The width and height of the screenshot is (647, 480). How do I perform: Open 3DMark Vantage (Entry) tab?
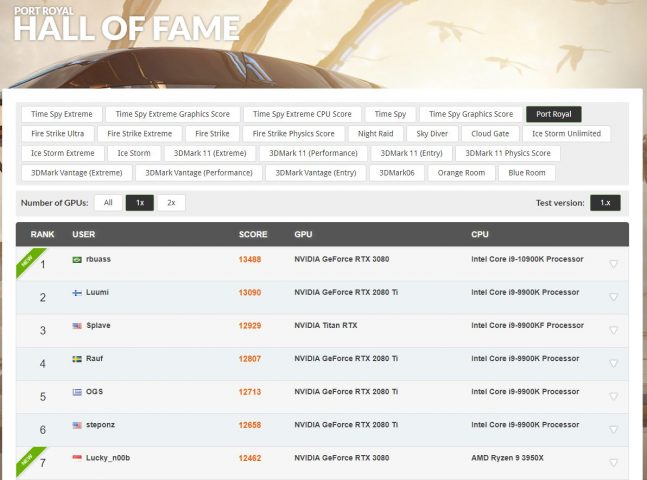[x=316, y=173]
